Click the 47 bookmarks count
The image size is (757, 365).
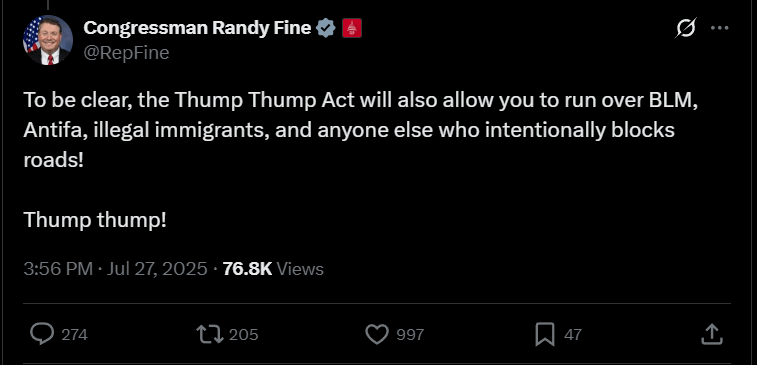click(573, 335)
